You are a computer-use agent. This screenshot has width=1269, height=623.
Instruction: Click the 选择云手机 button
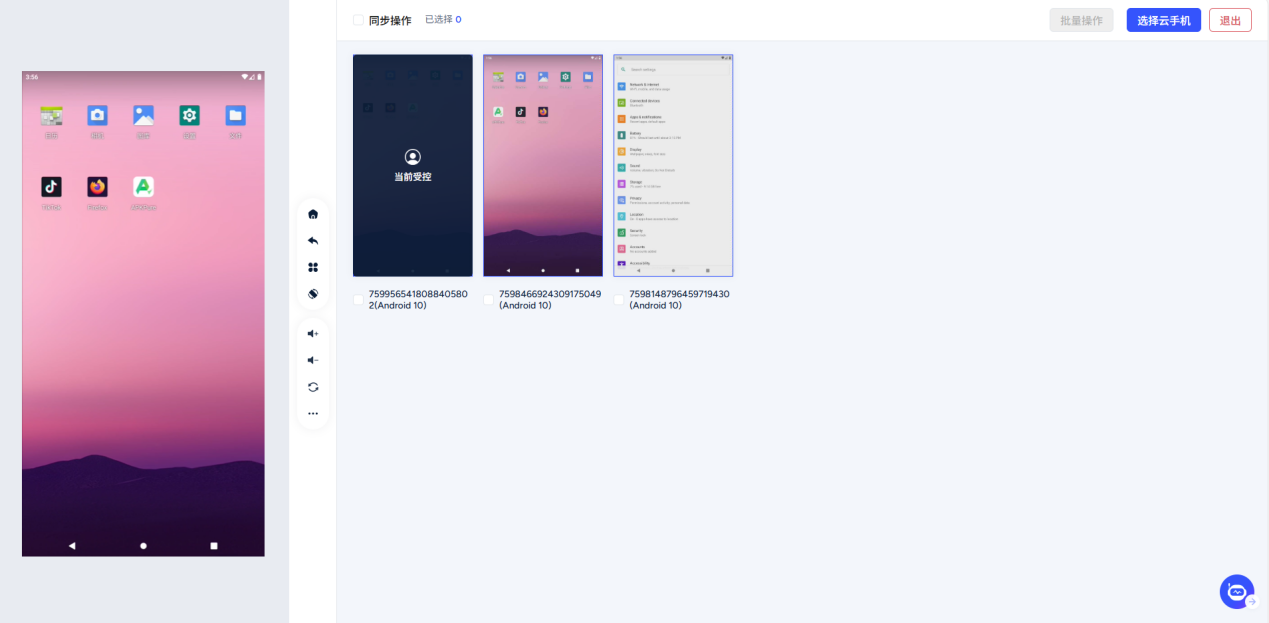(x=1163, y=20)
